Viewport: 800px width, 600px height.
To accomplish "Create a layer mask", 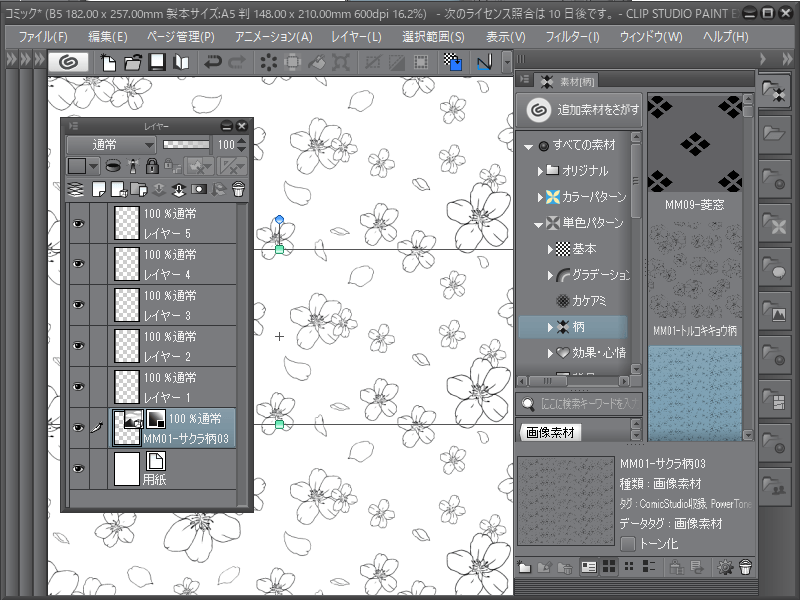I will tap(198, 189).
